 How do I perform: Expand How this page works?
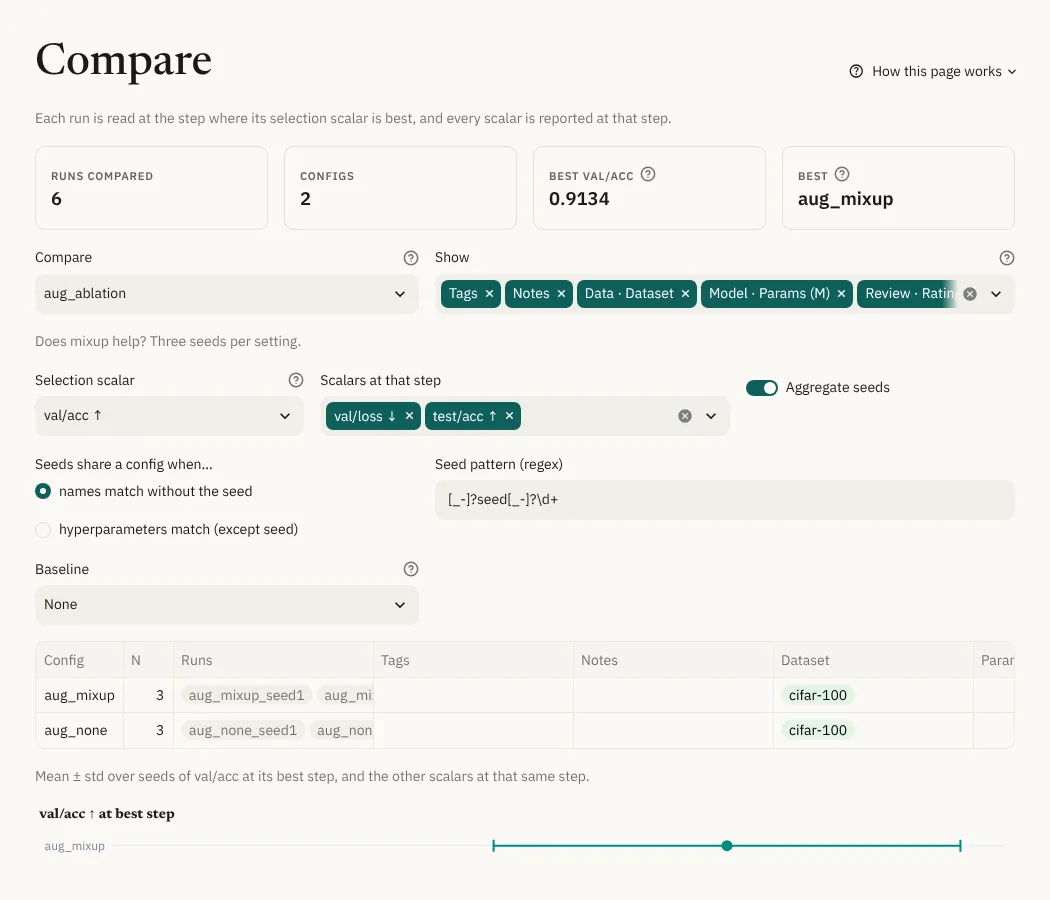pos(932,72)
